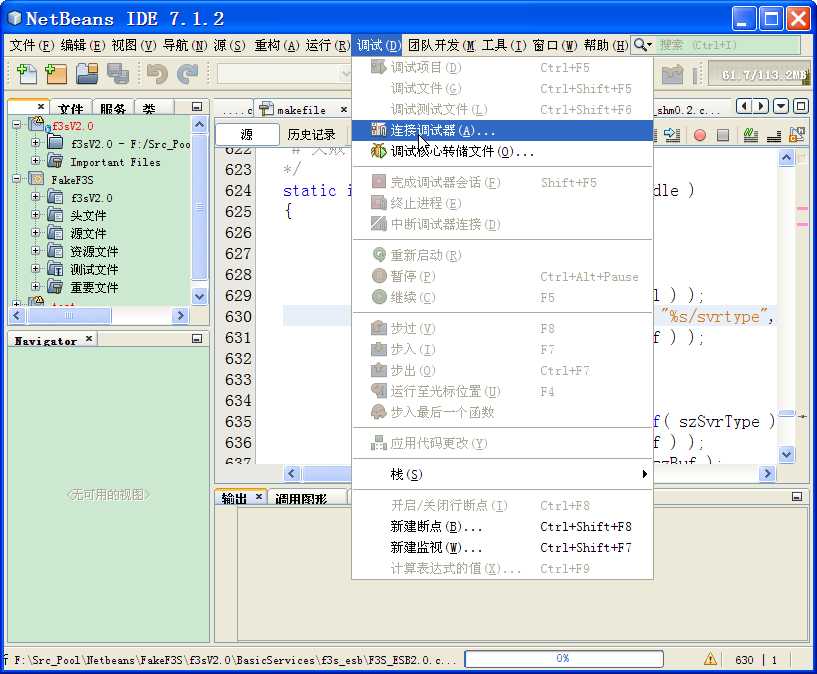The width and height of the screenshot is (817, 674).
Task: Click the Open Project toolbar icon
Action: (x=87, y=74)
